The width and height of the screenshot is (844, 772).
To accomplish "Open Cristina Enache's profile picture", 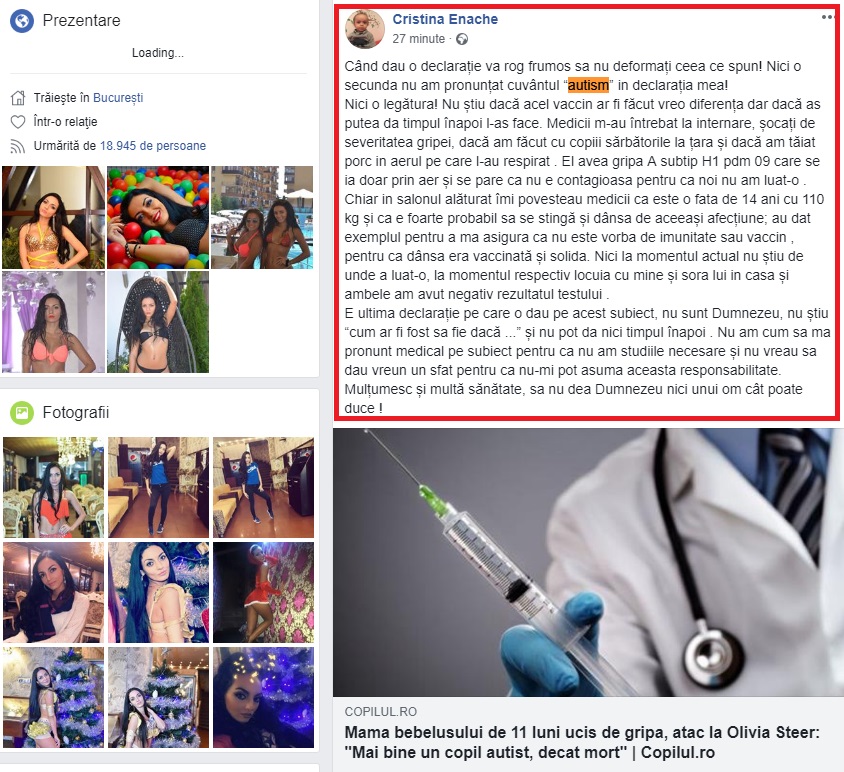I will click(365, 29).
